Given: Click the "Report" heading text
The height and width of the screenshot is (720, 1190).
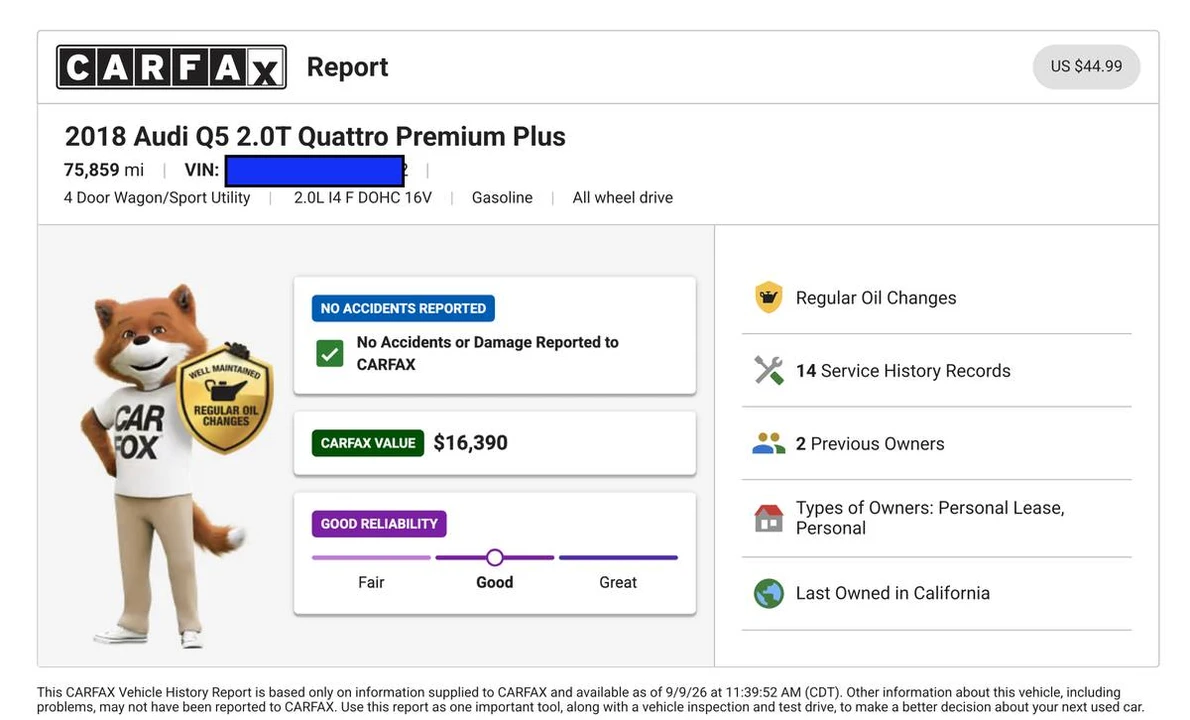Looking at the screenshot, I should [348, 67].
